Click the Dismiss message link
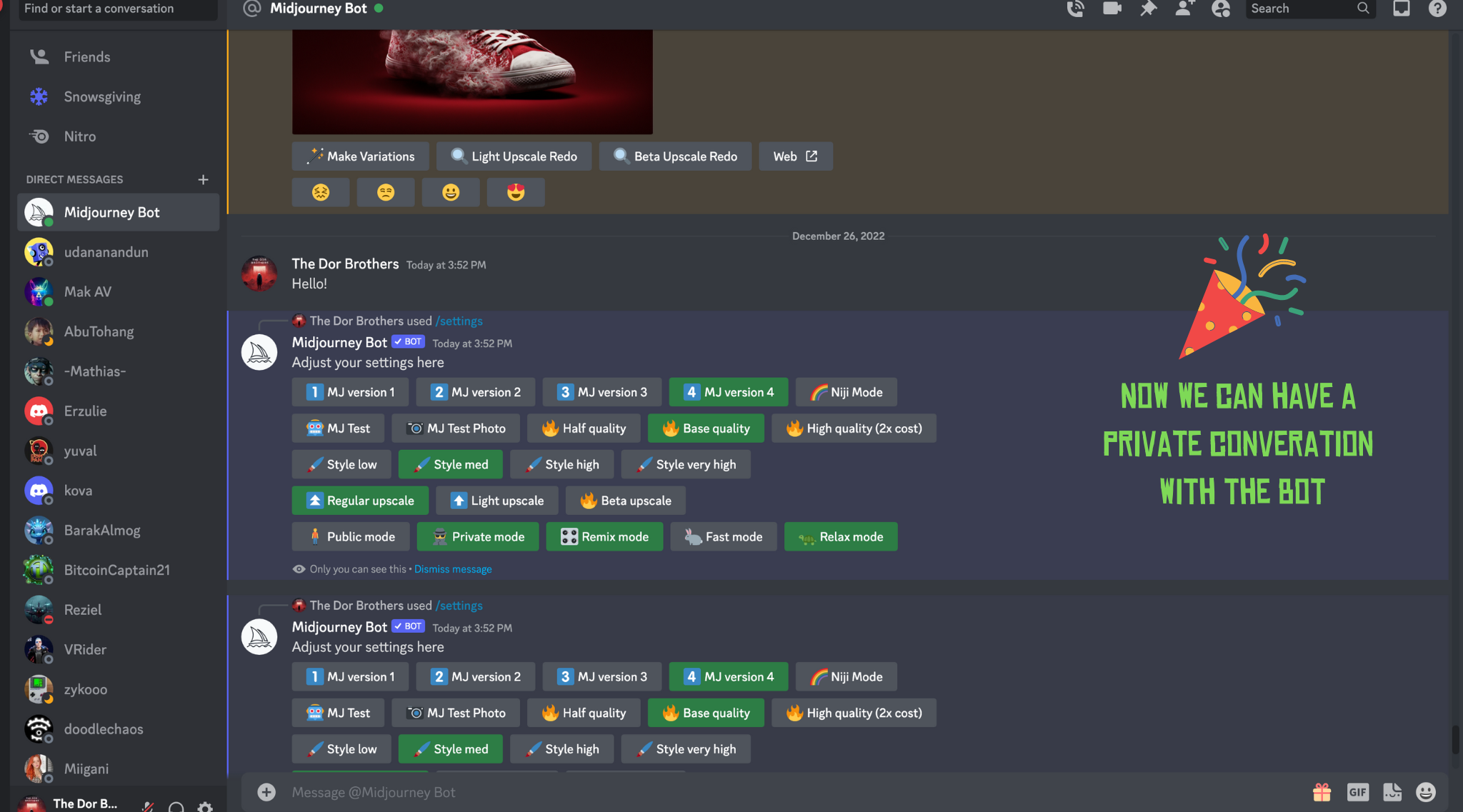The image size is (1463, 812). (453, 569)
